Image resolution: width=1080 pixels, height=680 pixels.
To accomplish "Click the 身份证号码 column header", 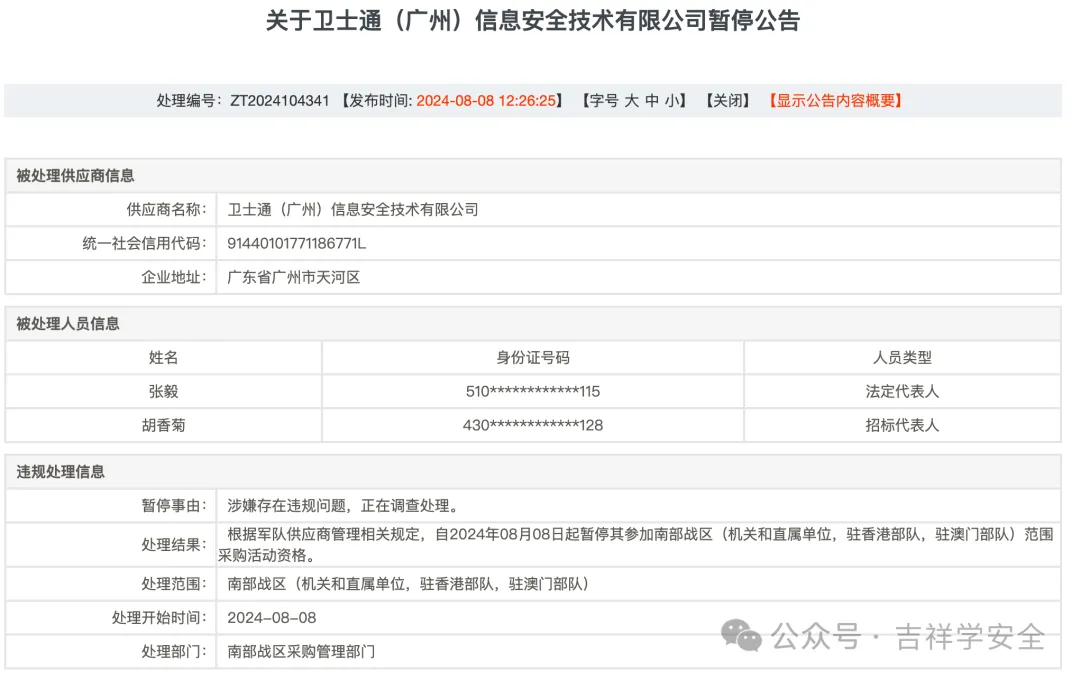I will coord(532,358).
